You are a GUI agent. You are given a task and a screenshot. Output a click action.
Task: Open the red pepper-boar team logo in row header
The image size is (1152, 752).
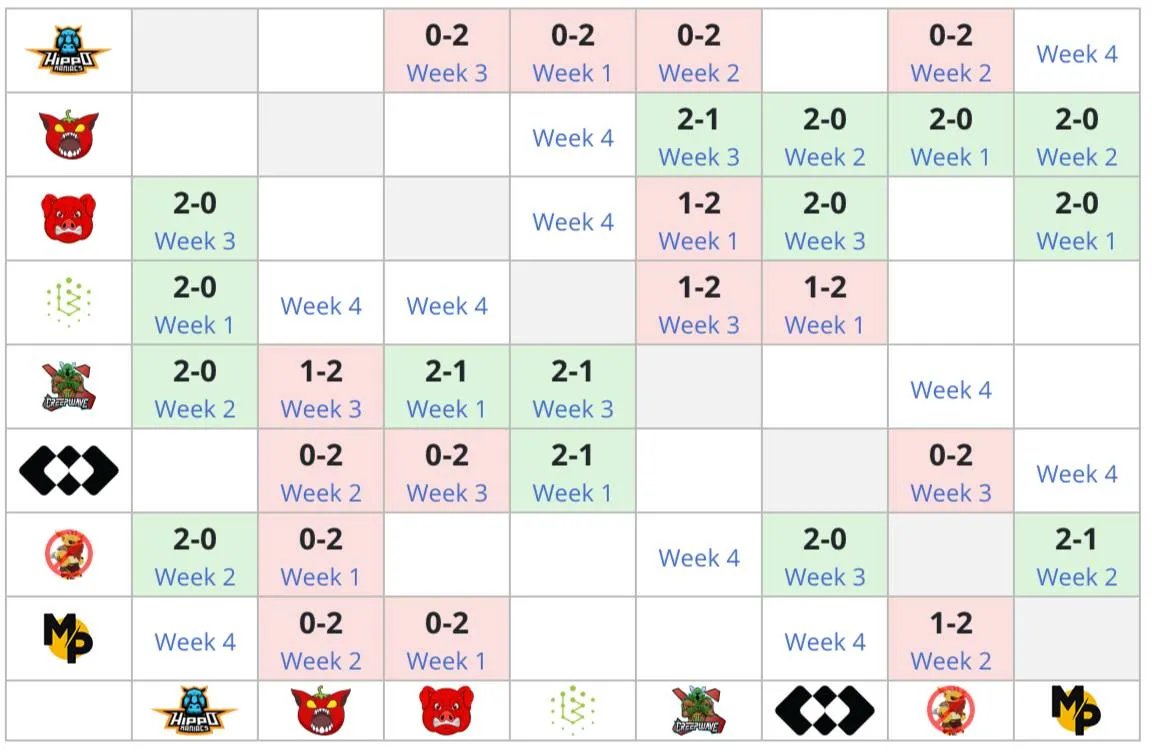(x=68, y=134)
